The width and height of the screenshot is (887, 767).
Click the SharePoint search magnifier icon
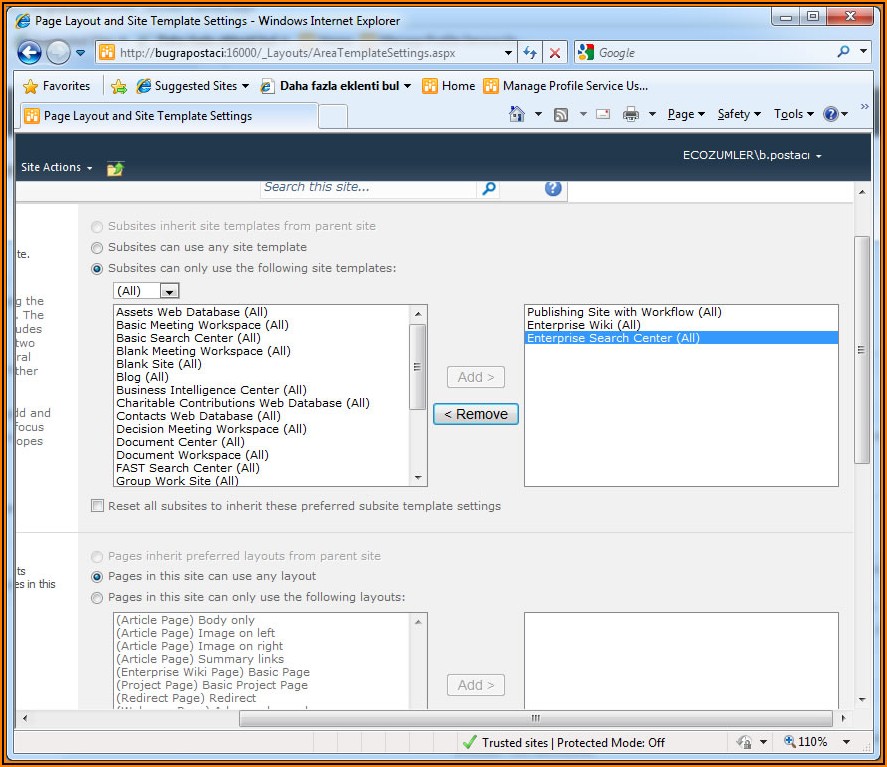click(x=489, y=188)
